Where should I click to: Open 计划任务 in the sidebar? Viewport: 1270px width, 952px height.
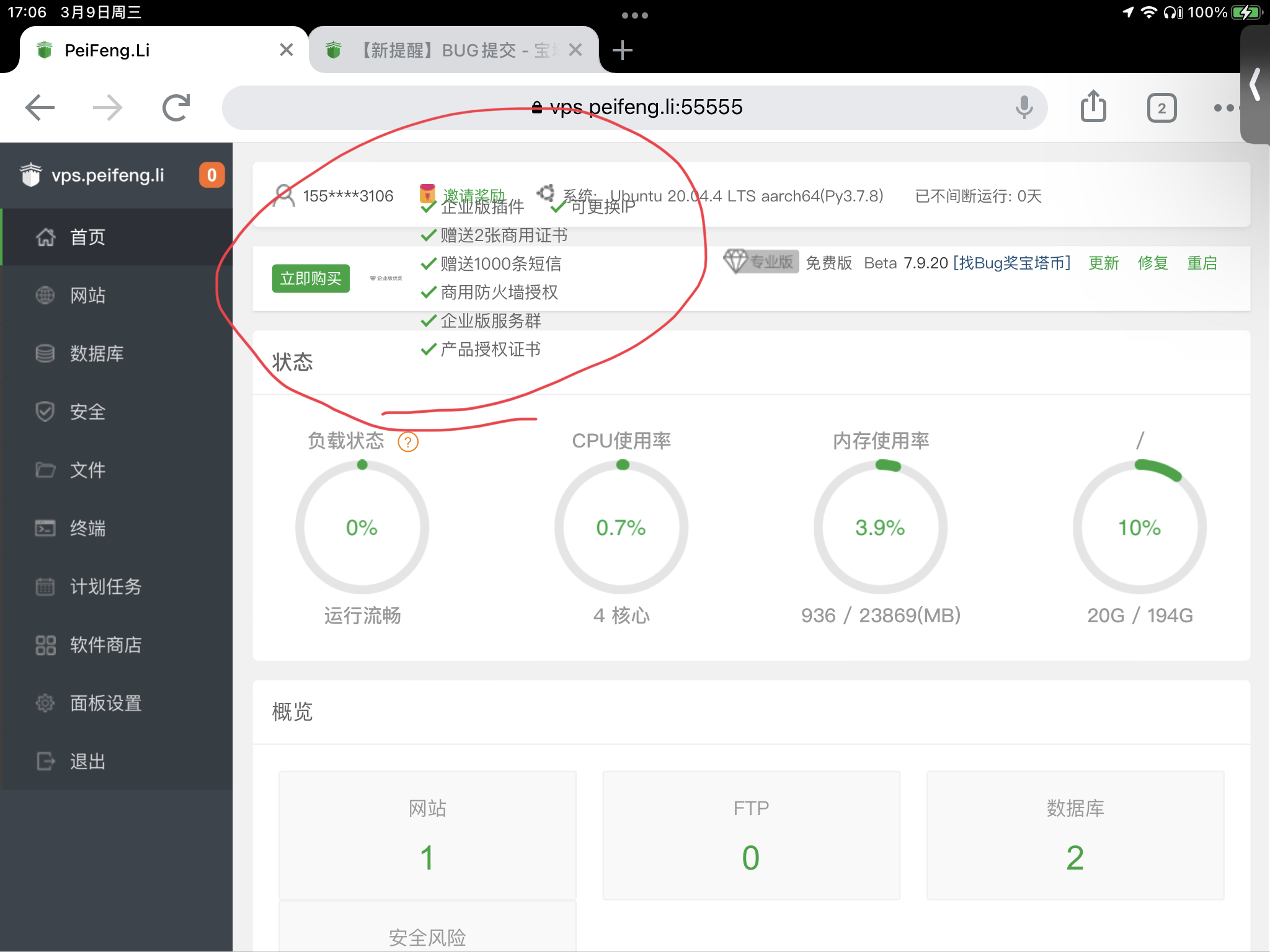pos(117,586)
